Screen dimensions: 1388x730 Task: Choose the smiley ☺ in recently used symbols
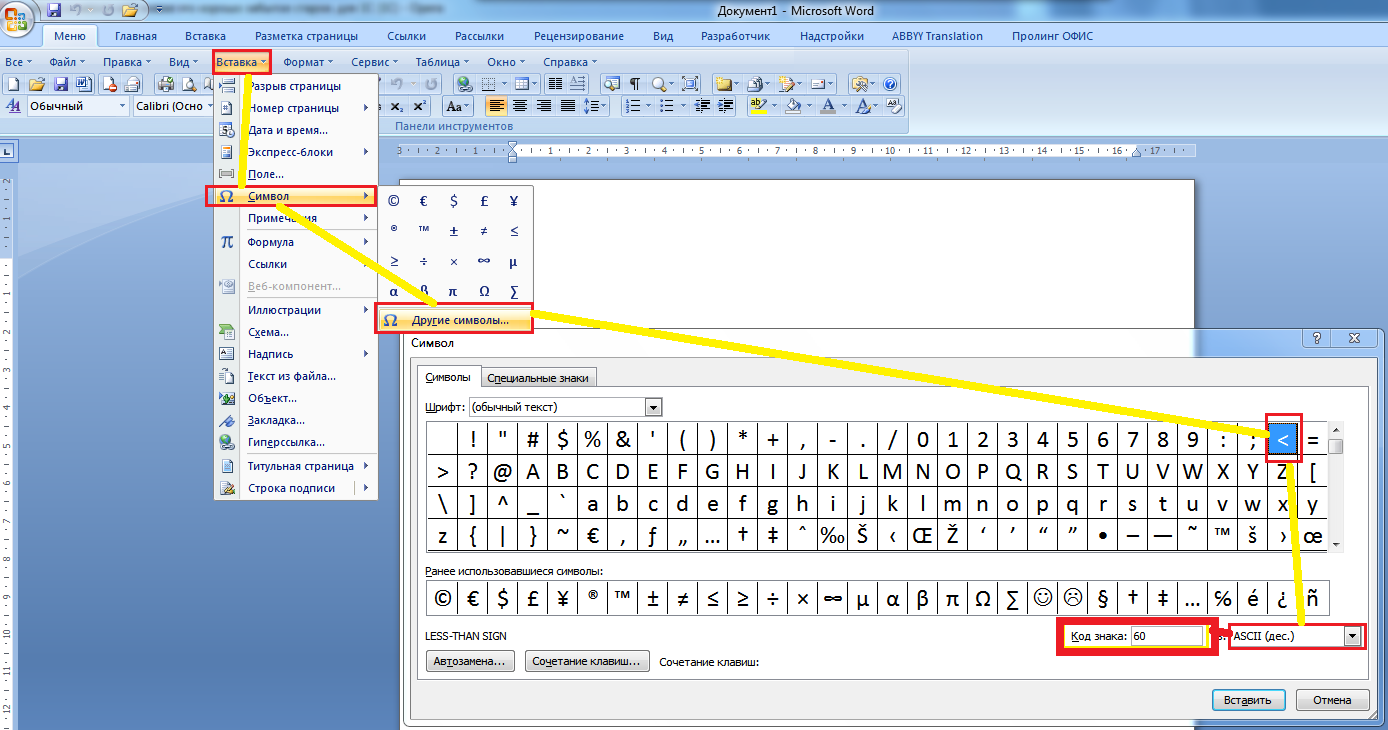coord(1042,598)
